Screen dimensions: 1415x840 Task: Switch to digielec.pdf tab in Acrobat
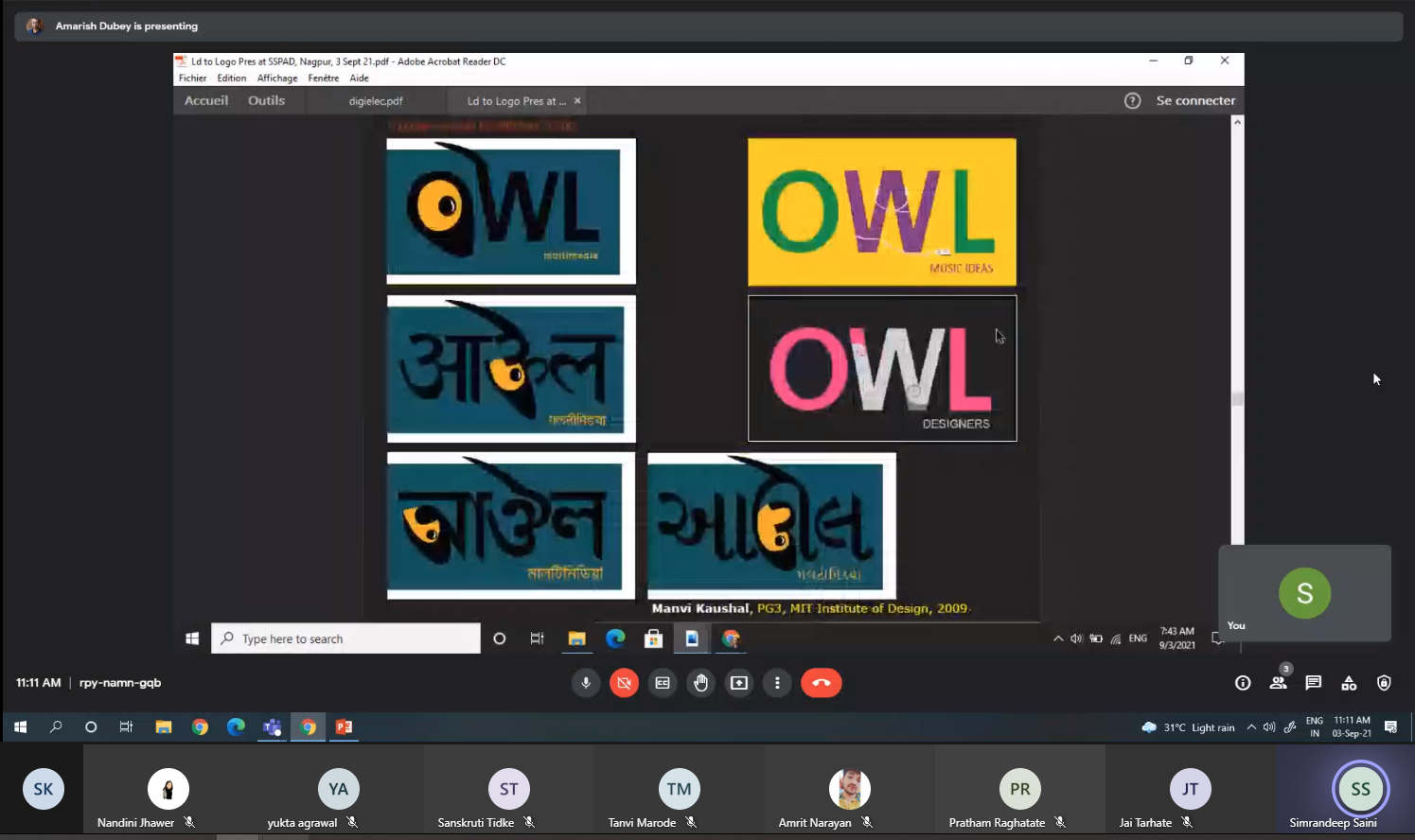pos(376,101)
